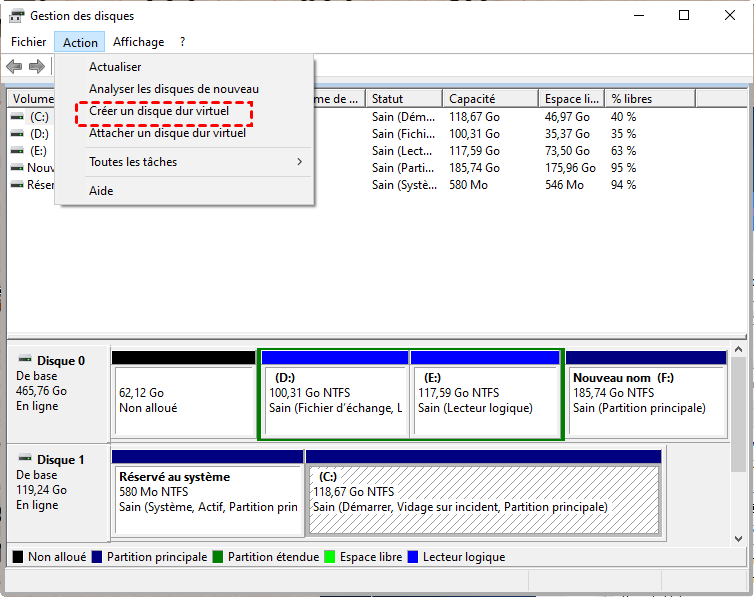
Task: Click the forward arrow toolbar icon
Action: [37, 66]
